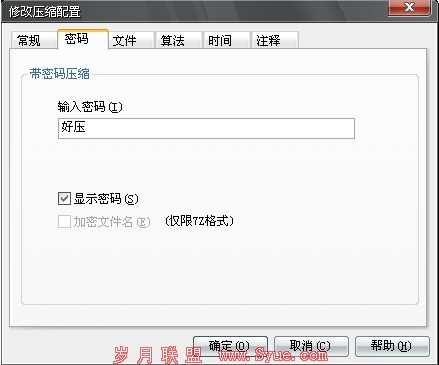Confirm with the 确定 button
This screenshot has height=365, width=439.
coord(230,346)
